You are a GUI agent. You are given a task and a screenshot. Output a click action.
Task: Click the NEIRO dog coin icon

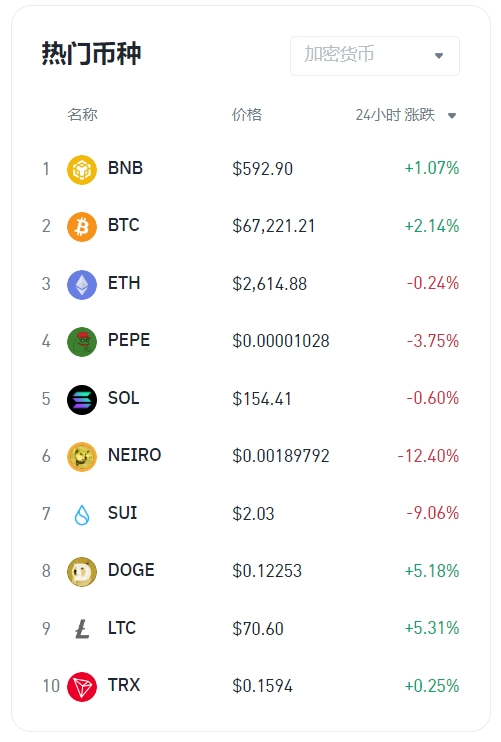82,457
